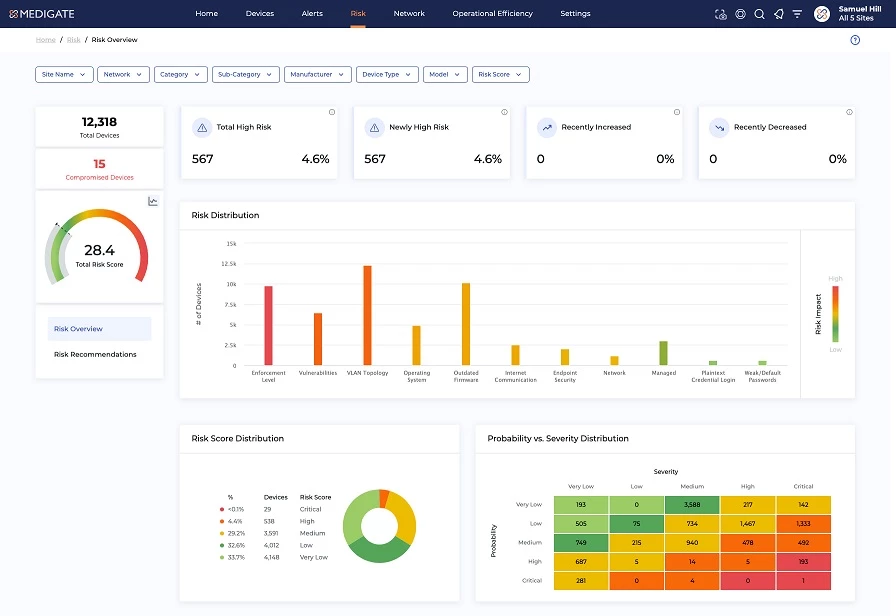Click the Home breadcrumb link

pos(45,40)
